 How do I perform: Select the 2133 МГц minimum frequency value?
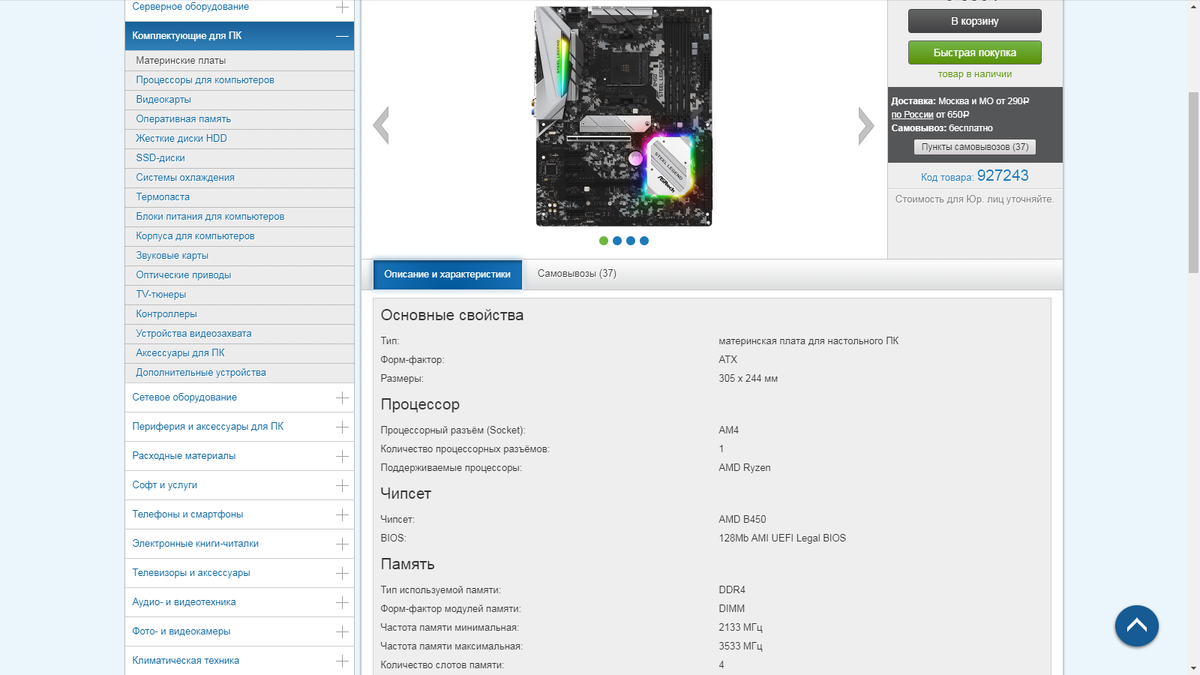[x=741, y=628]
